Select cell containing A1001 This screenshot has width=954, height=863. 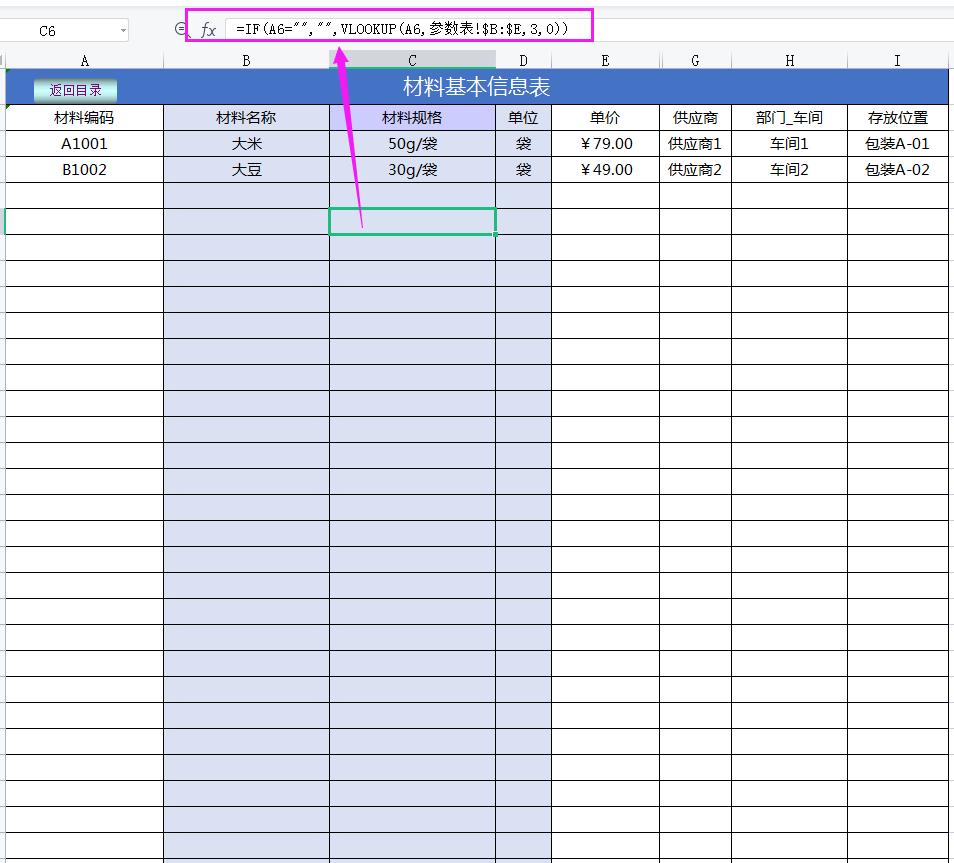click(x=85, y=144)
